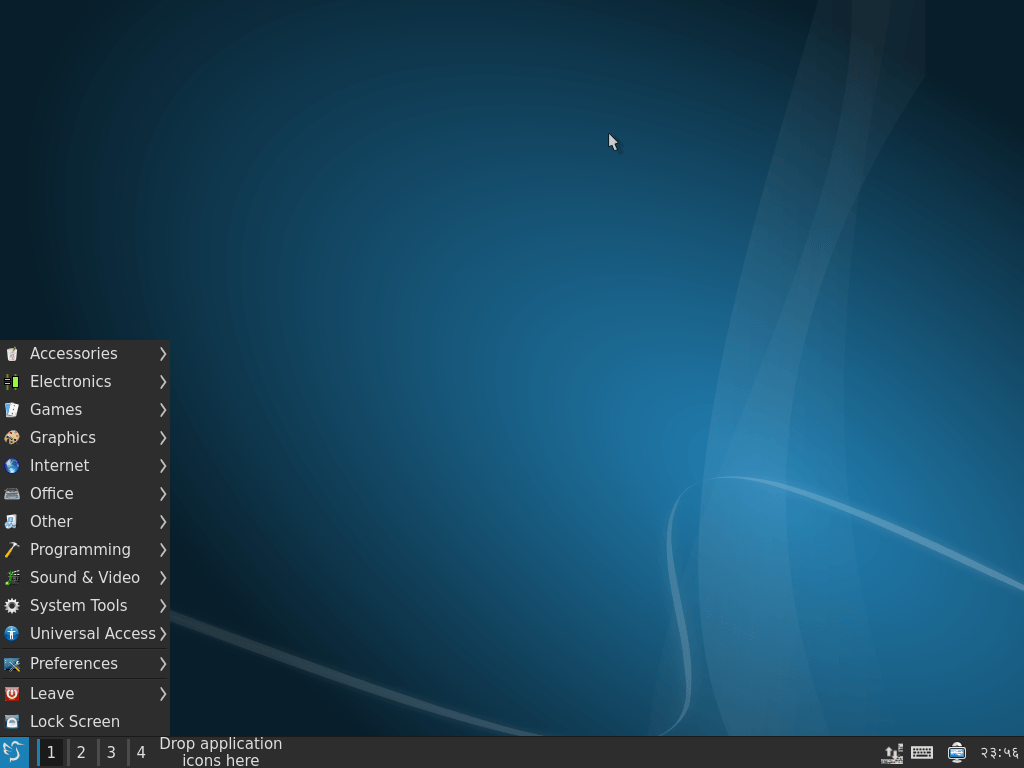1024x768 pixels.
Task: Click the Lock Screen icon
Action: (x=12, y=722)
